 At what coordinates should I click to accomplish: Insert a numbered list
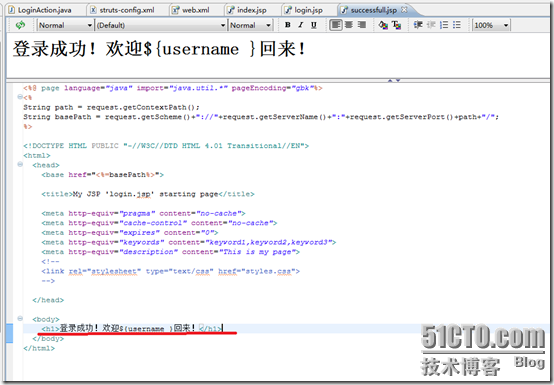pos(444,25)
